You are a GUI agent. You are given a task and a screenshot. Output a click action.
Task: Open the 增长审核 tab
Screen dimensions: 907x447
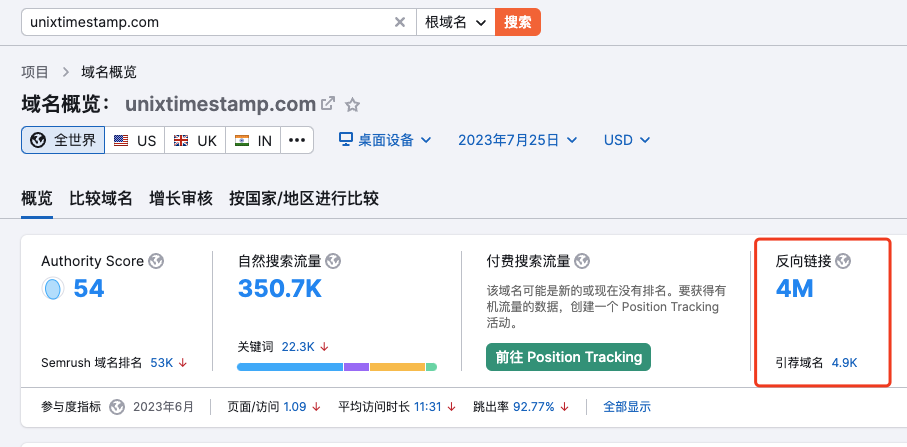pos(181,198)
